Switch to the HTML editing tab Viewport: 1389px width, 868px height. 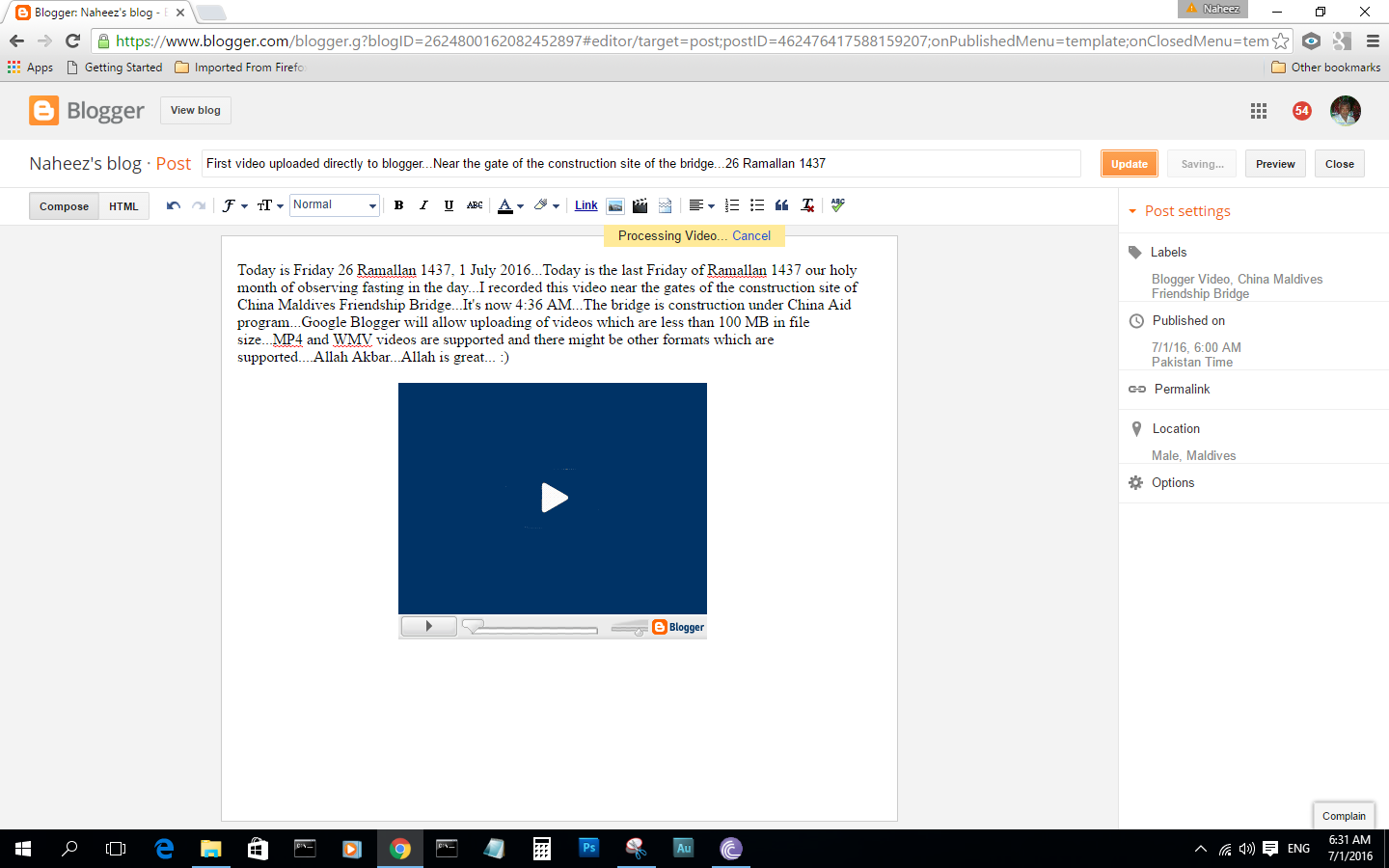pyautogui.click(x=123, y=205)
